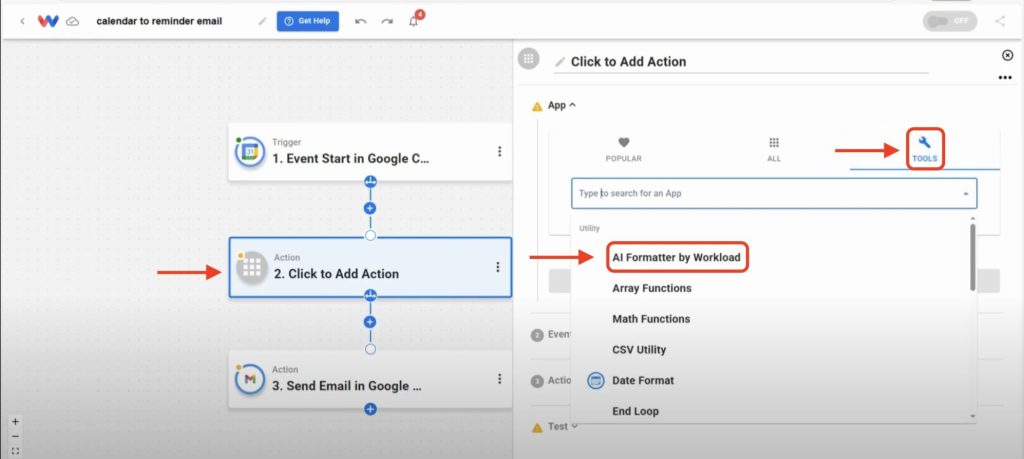Rename the action via title pencil icon
1024x459 pixels.
coord(560,62)
